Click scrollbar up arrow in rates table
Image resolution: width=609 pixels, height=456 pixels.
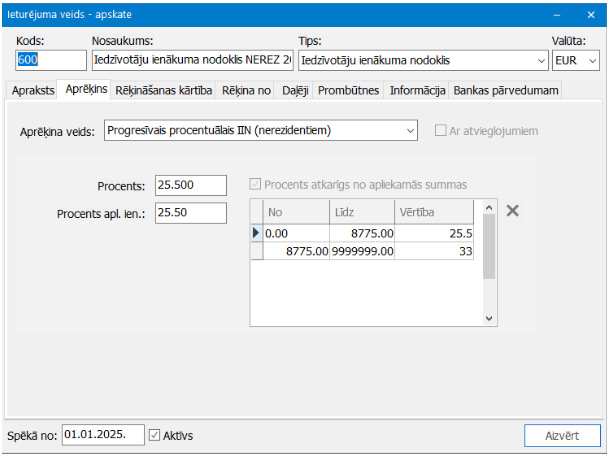click(x=489, y=208)
